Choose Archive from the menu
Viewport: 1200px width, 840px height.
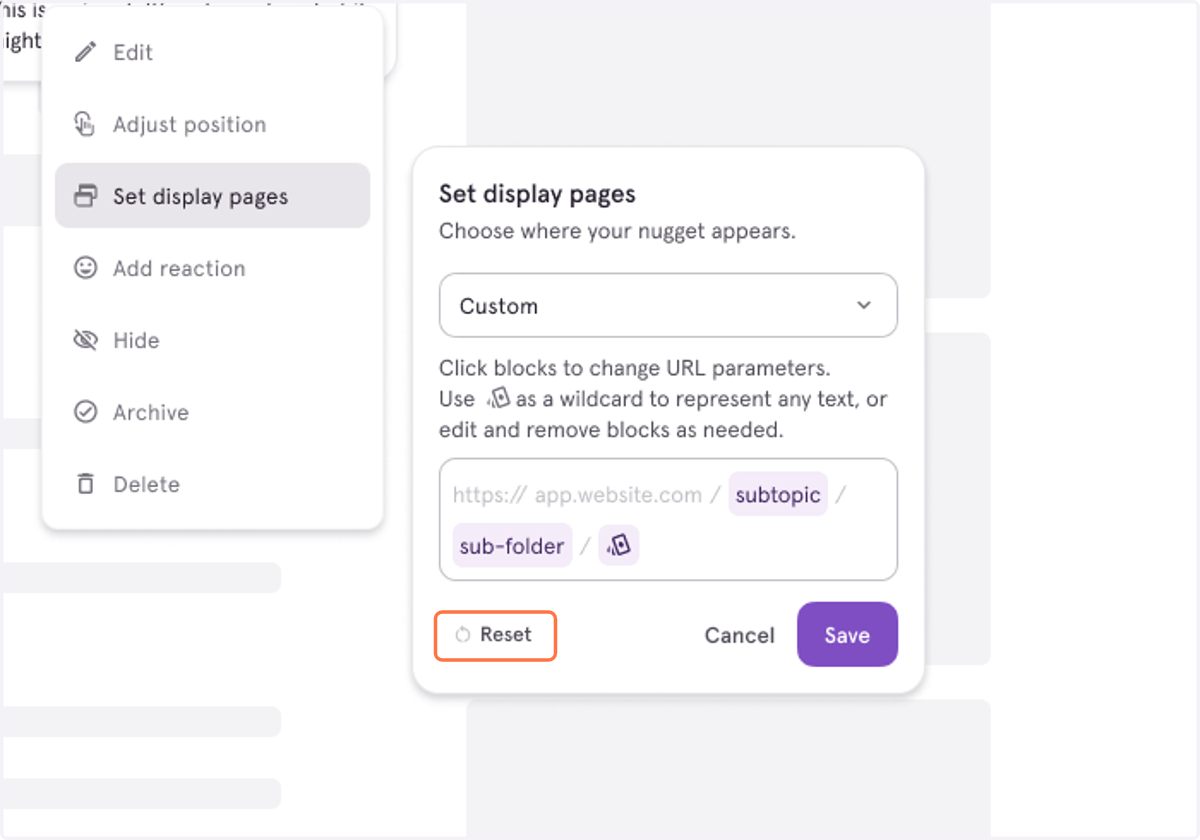[x=212, y=412]
